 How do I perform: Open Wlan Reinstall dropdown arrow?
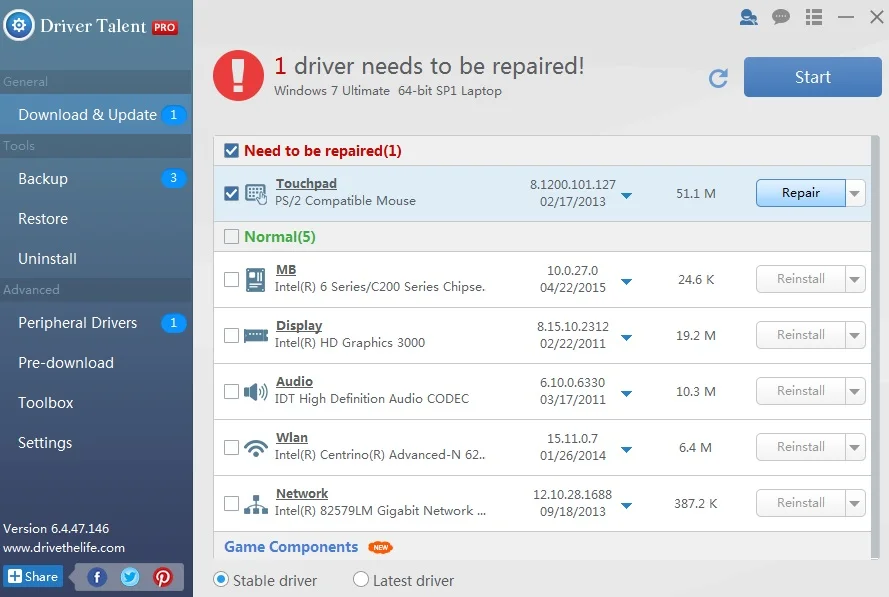tap(855, 448)
